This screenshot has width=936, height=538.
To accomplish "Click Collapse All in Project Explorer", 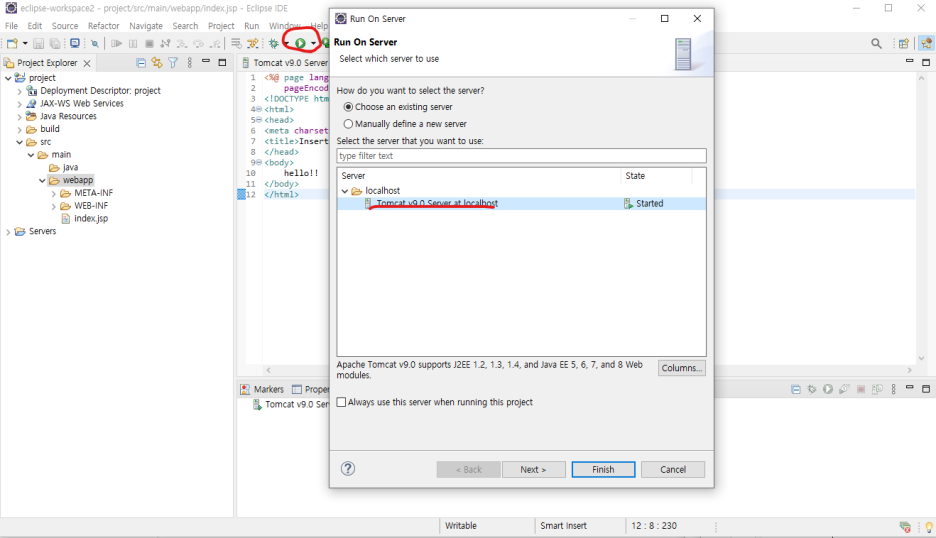I will (x=141, y=62).
